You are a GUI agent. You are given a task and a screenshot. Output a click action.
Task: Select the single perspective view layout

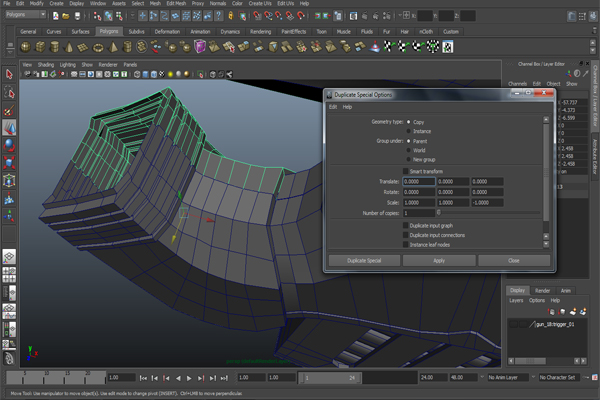9,256
